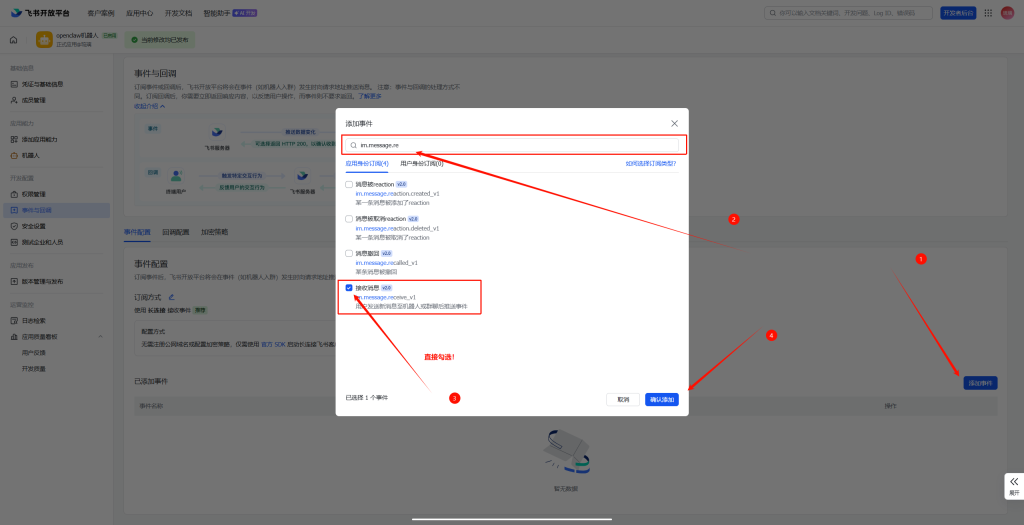Click the 版本管理与发布 sidebar icon
This screenshot has width=1024, height=525.
point(14,281)
